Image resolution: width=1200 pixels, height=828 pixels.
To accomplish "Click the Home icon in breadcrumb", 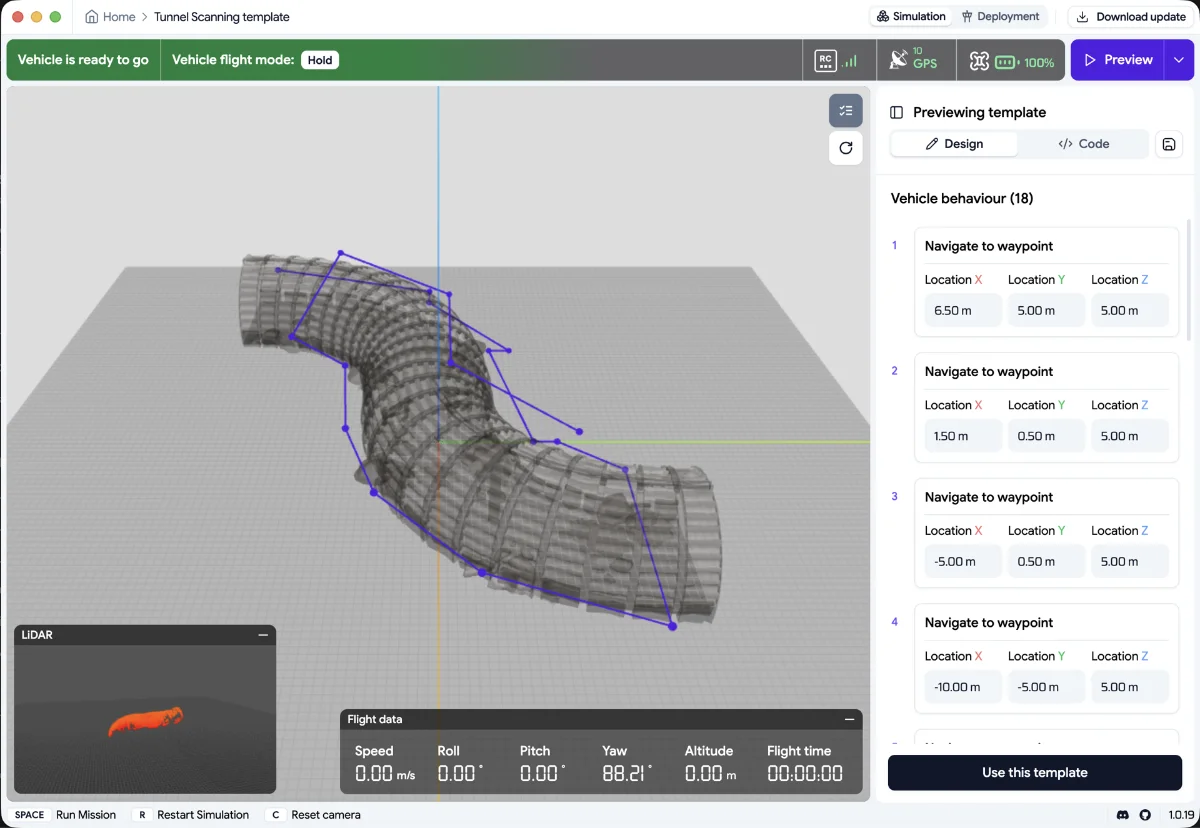I will 92,17.
